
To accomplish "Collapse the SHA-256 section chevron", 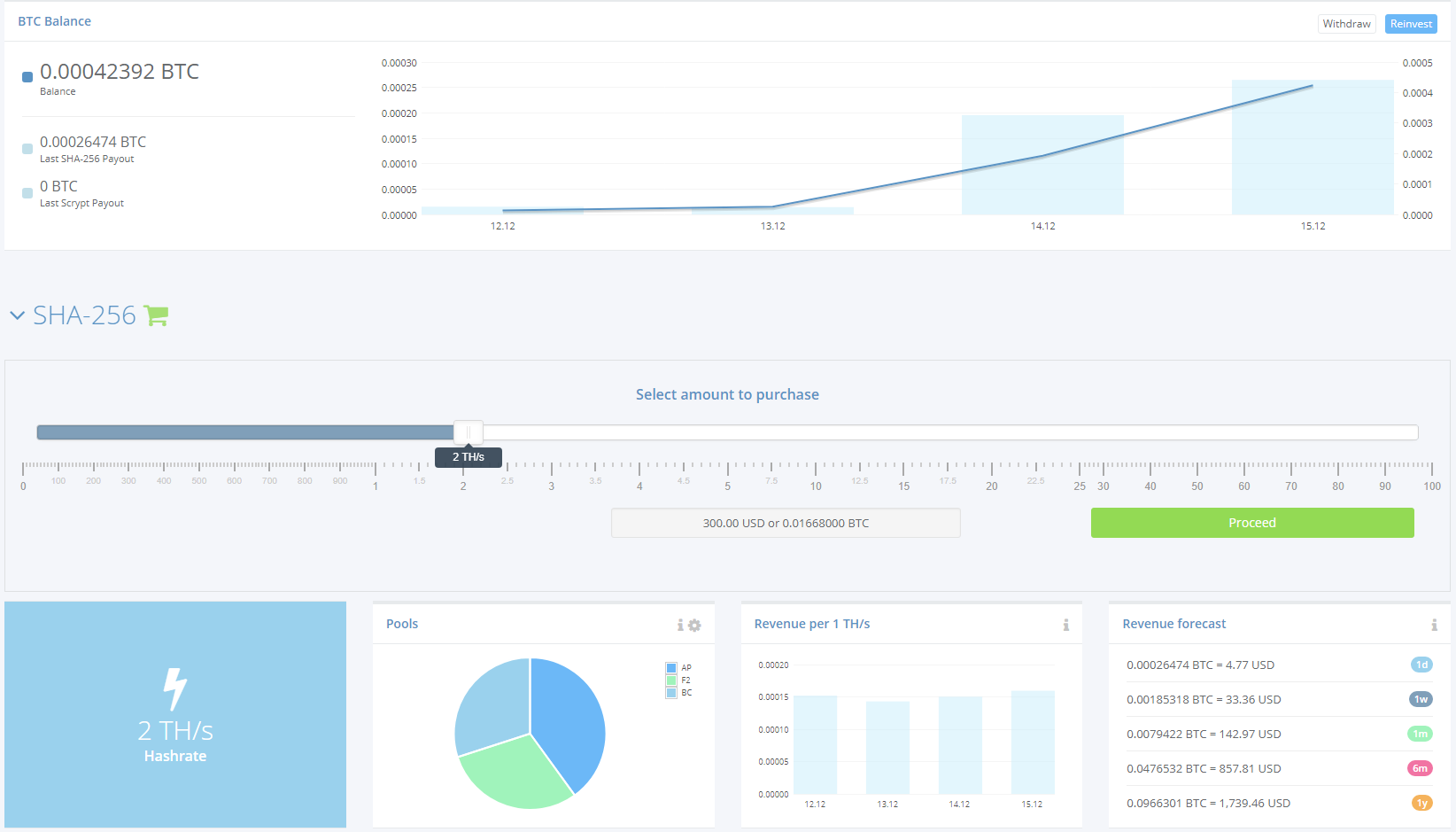I will point(17,315).
